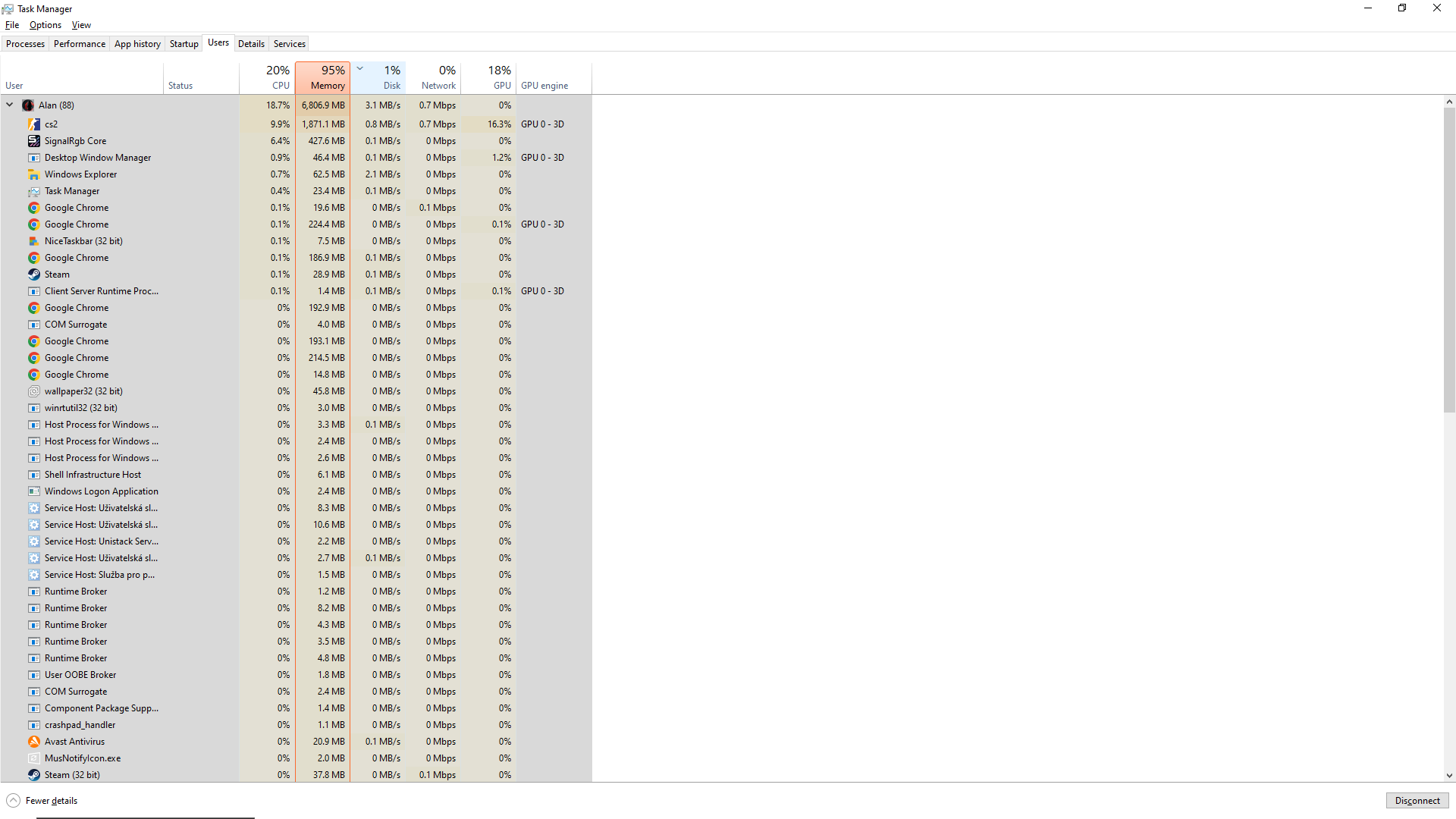1456x819 pixels.
Task: Select the Runtime Broker row using 1.2 MB
Action: [296, 591]
